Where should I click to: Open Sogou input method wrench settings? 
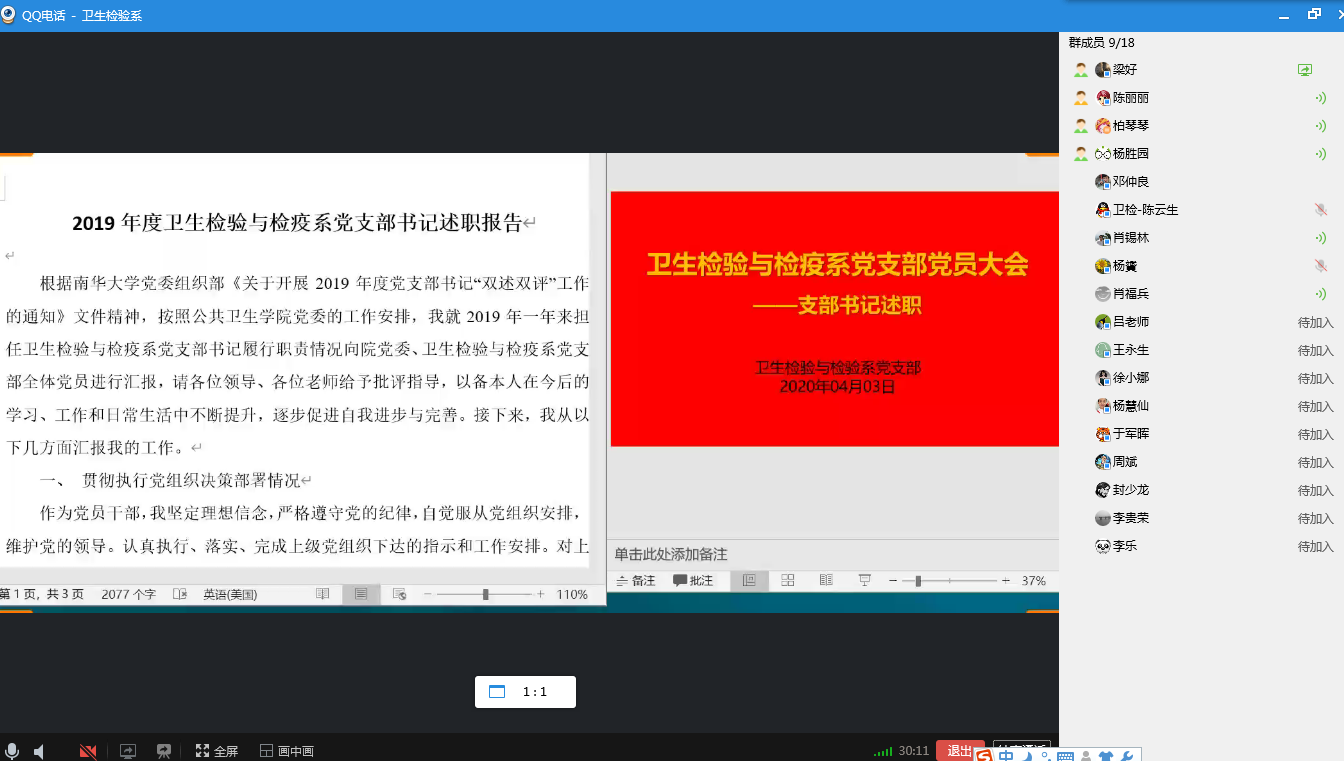coord(1128,756)
